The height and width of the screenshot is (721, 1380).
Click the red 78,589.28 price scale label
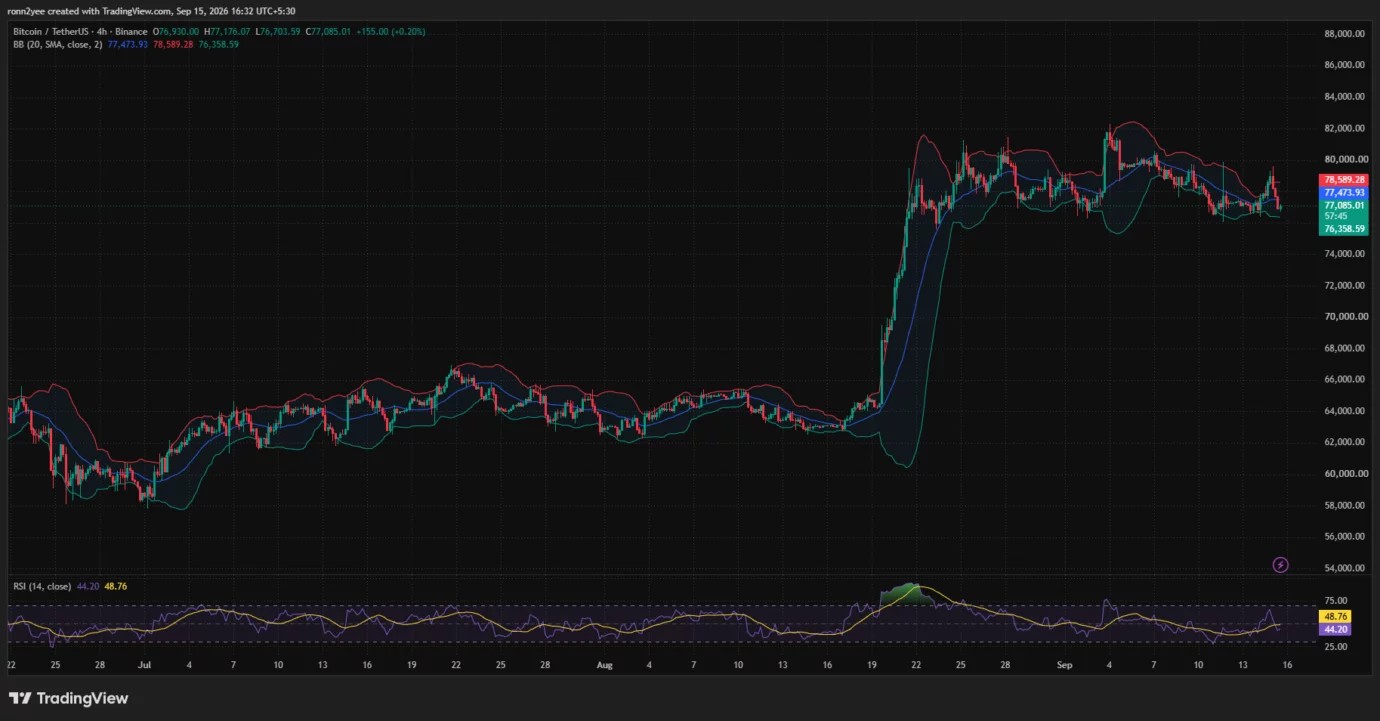click(x=1343, y=180)
